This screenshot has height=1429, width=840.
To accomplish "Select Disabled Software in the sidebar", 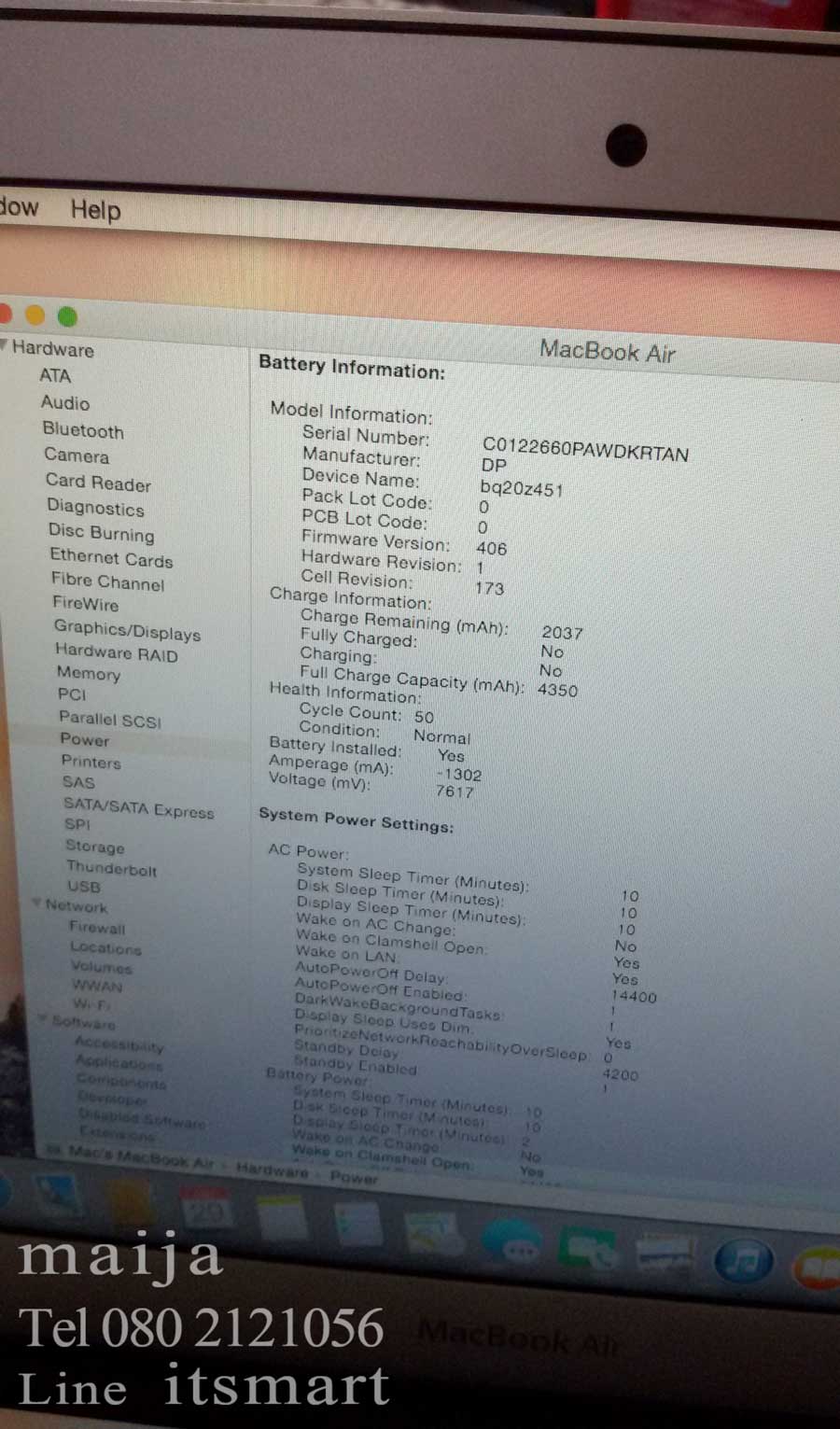I will (x=142, y=1119).
